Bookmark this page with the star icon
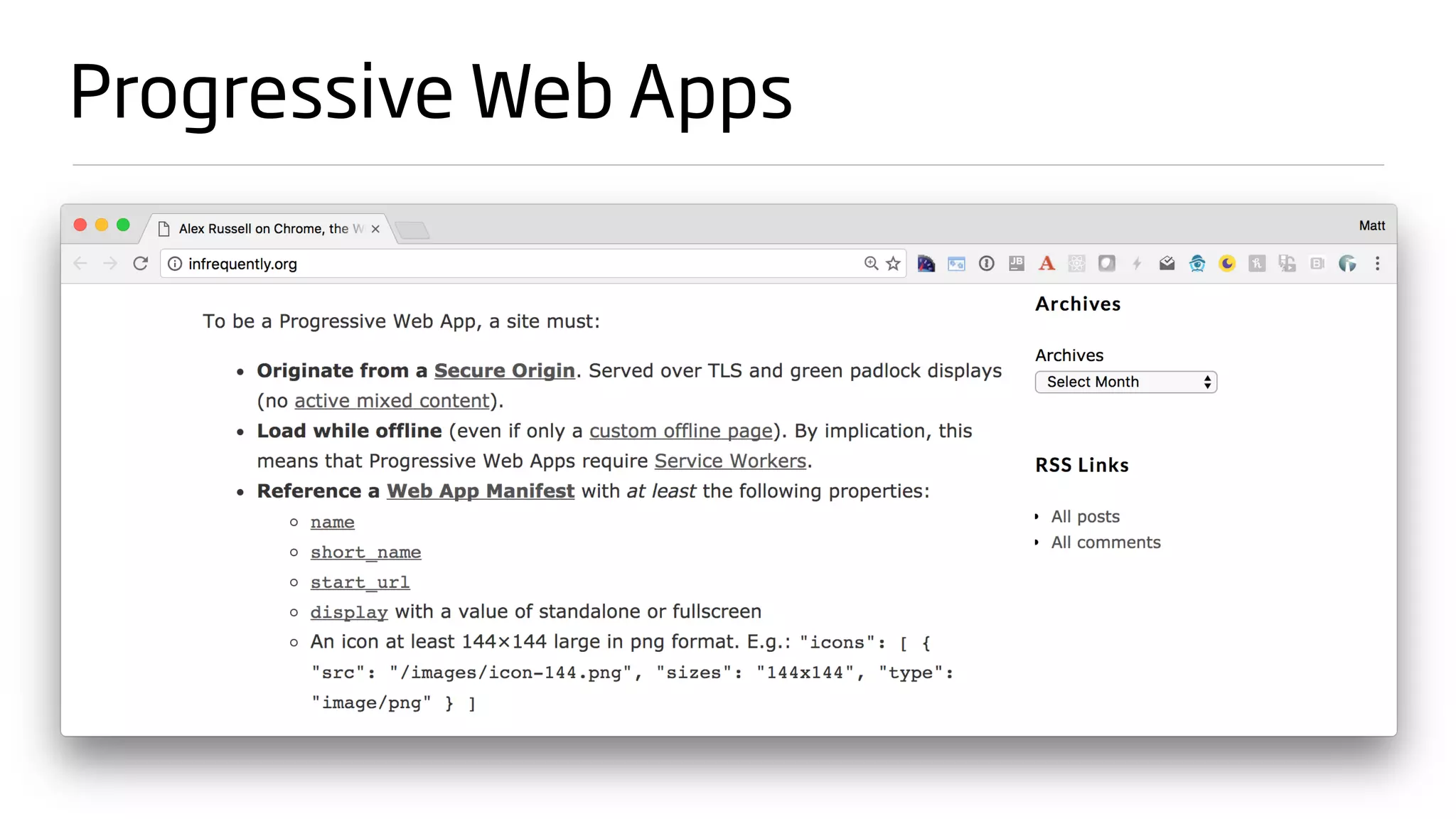The image size is (1456, 819). (894, 264)
